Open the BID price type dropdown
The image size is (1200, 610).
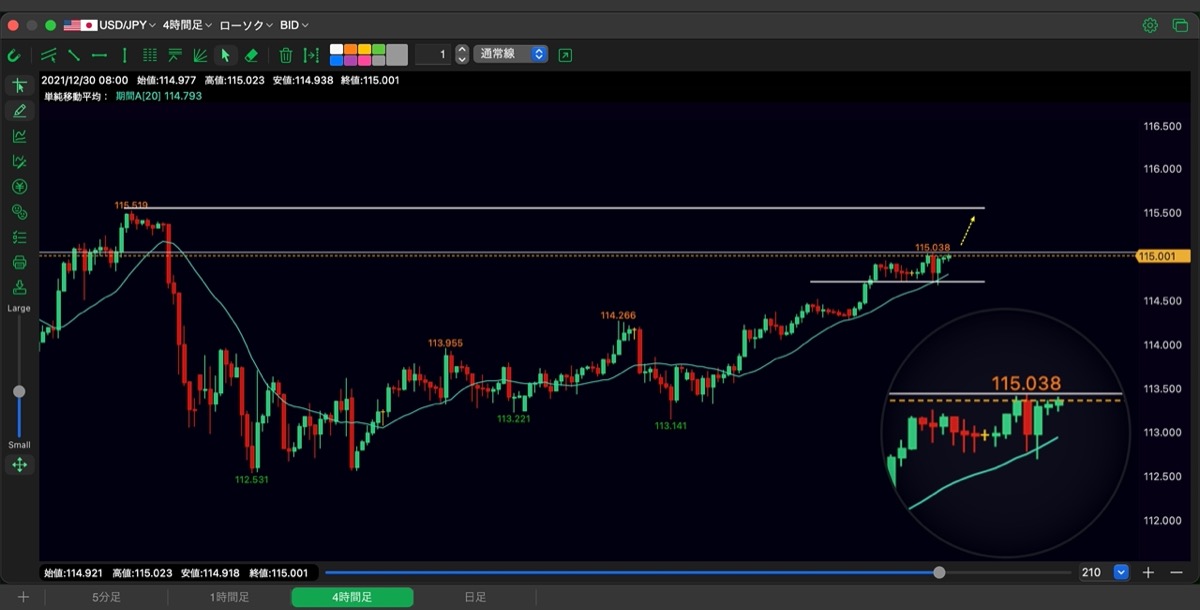tap(294, 25)
